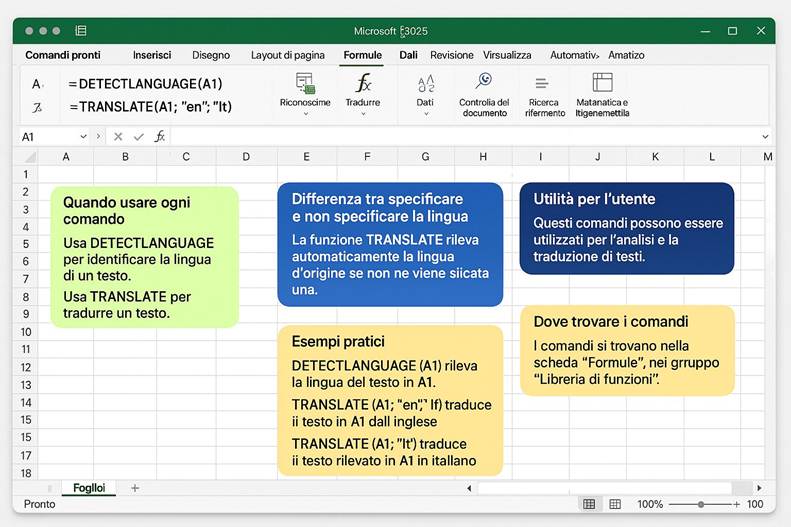Click the icon beside TRANSLATE formula
The image size is (791, 527).
(x=37, y=107)
